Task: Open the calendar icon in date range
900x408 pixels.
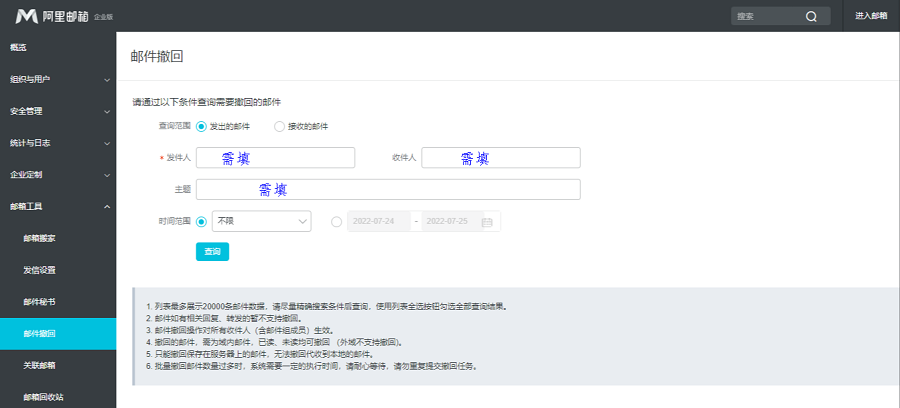Action: pos(487,222)
